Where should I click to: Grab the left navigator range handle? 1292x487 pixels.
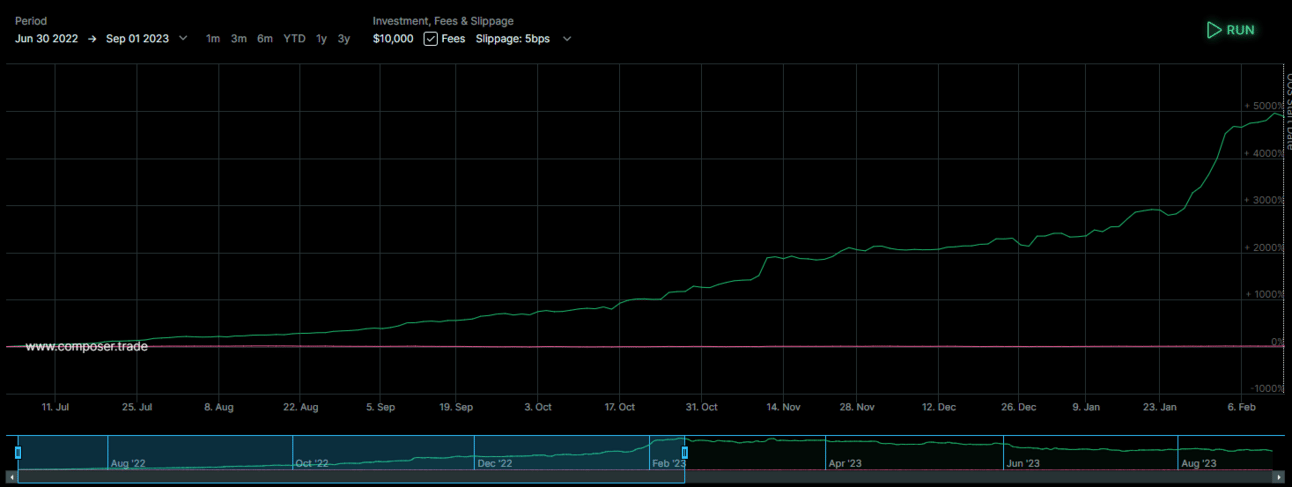coord(18,453)
